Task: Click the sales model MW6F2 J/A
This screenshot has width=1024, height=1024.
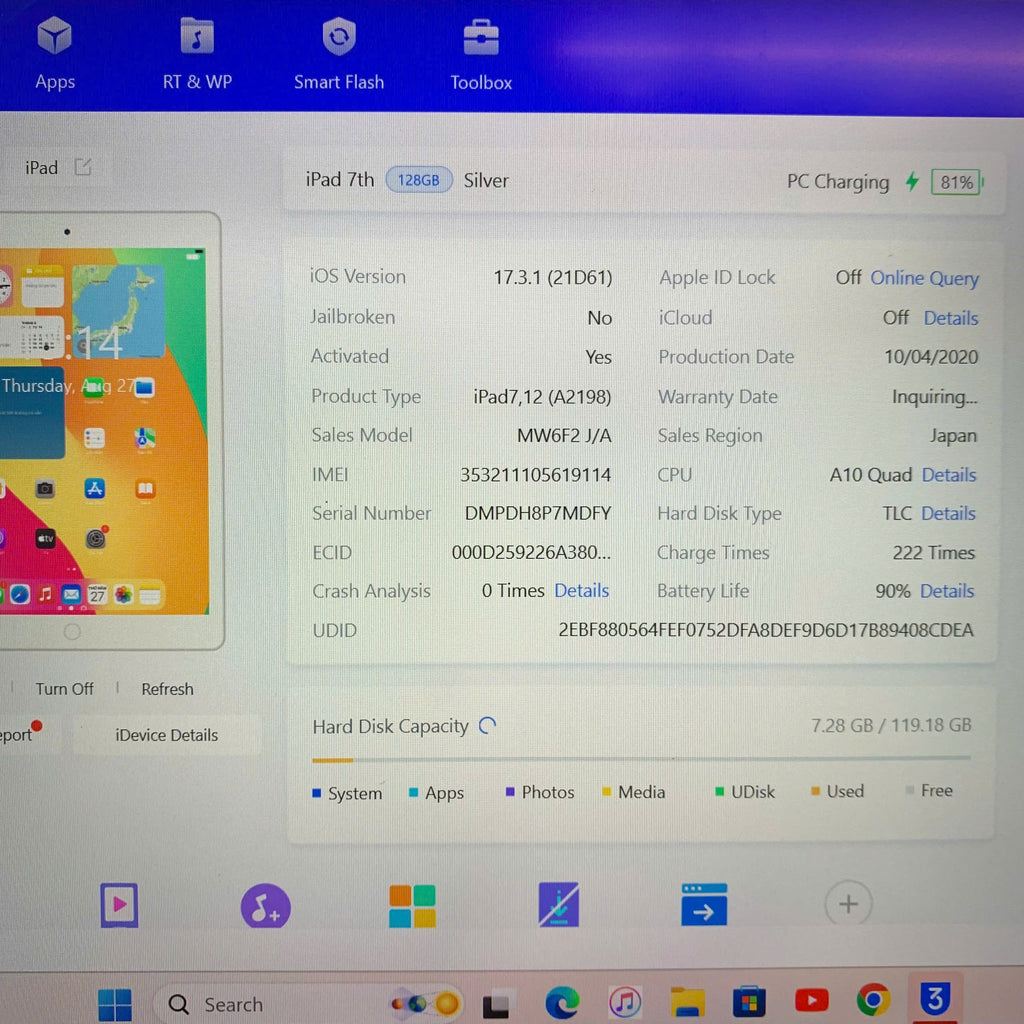Action: [564, 436]
